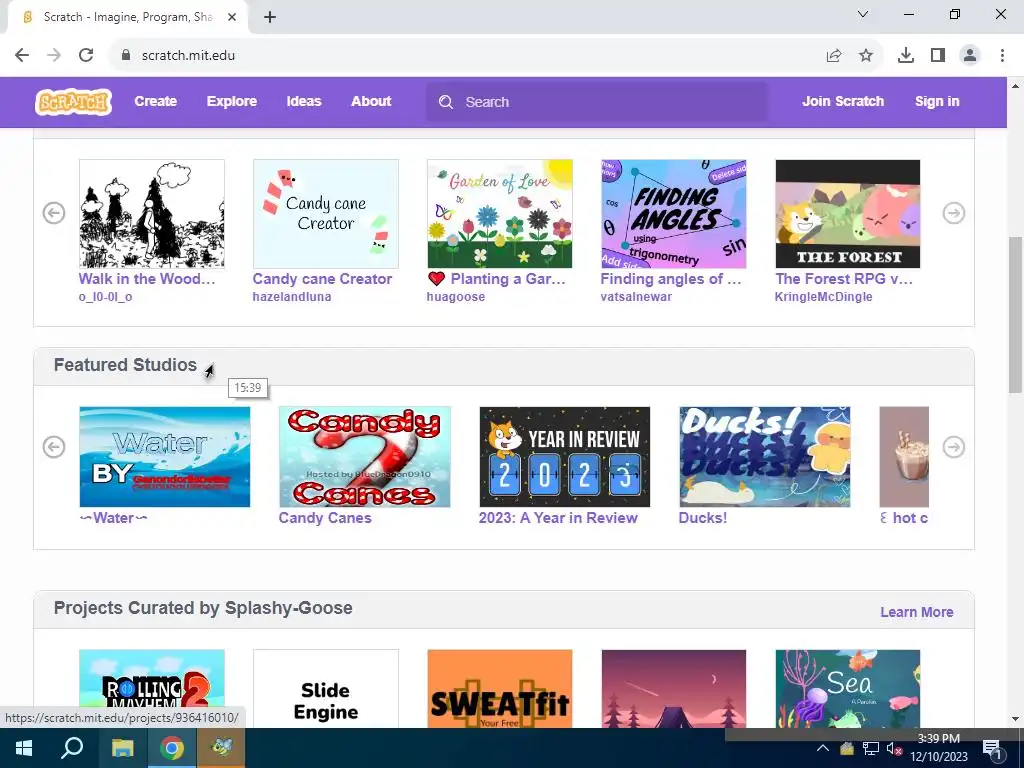Screen dimensions: 1024x768
Task: Open the Ideas menu item
Action: pyautogui.click(x=304, y=102)
